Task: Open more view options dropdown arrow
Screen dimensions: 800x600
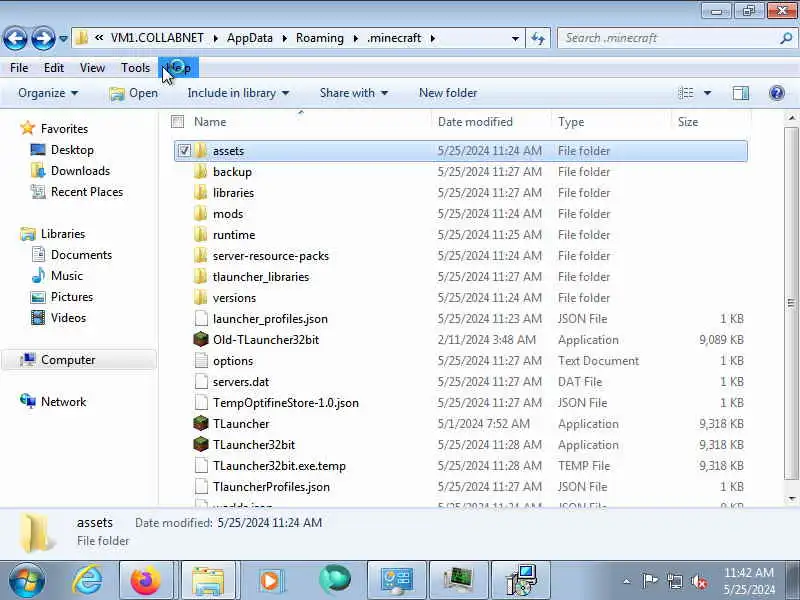Action: (x=708, y=93)
